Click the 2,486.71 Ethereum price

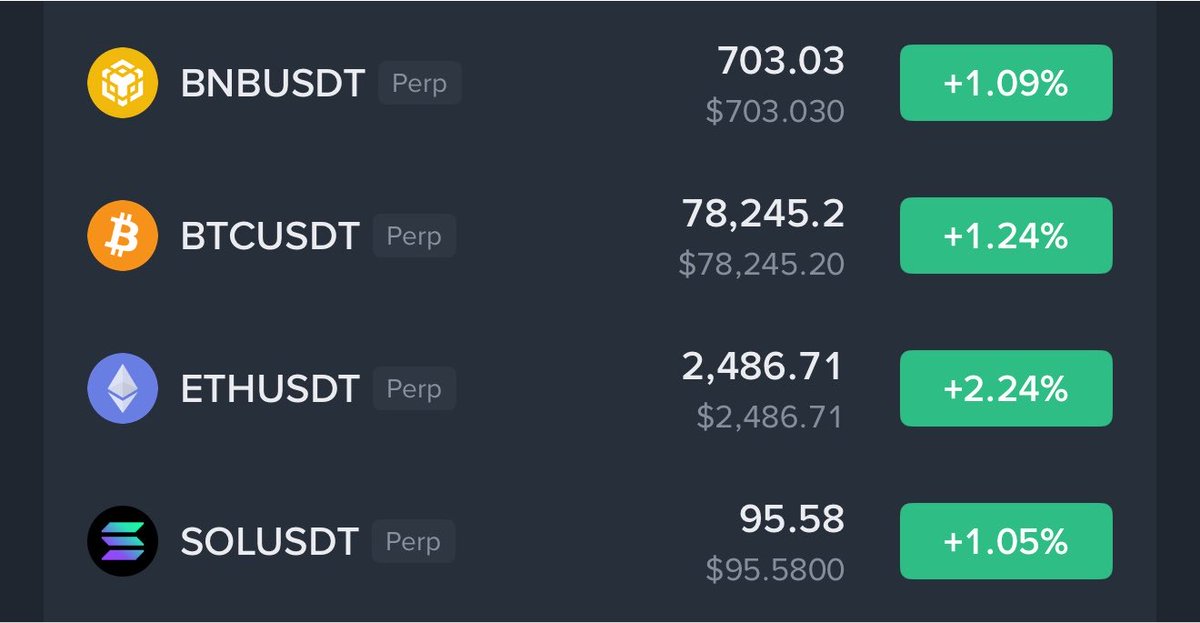[x=763, y=366]
